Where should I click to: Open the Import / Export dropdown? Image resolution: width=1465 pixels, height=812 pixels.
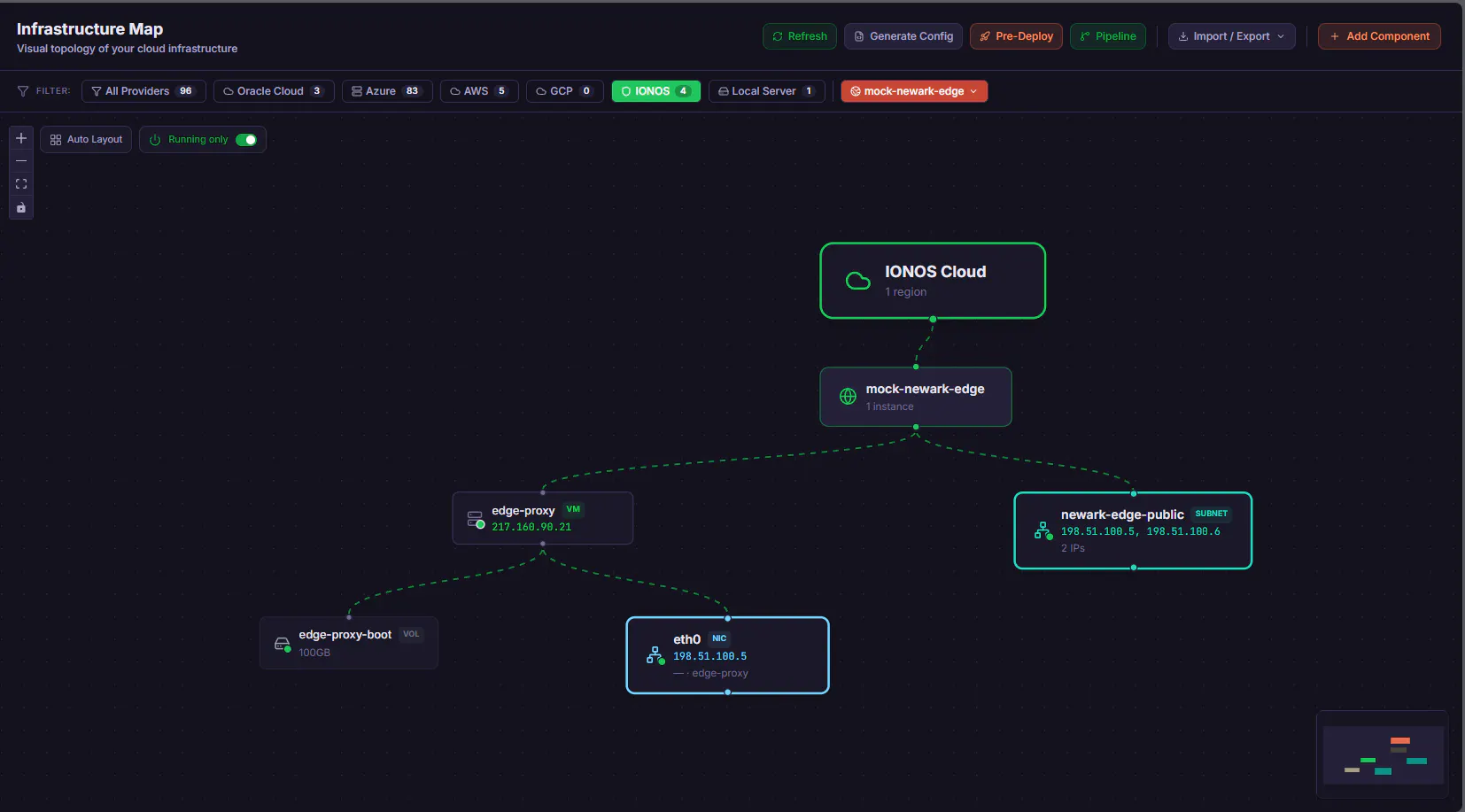pos(1231,36)
